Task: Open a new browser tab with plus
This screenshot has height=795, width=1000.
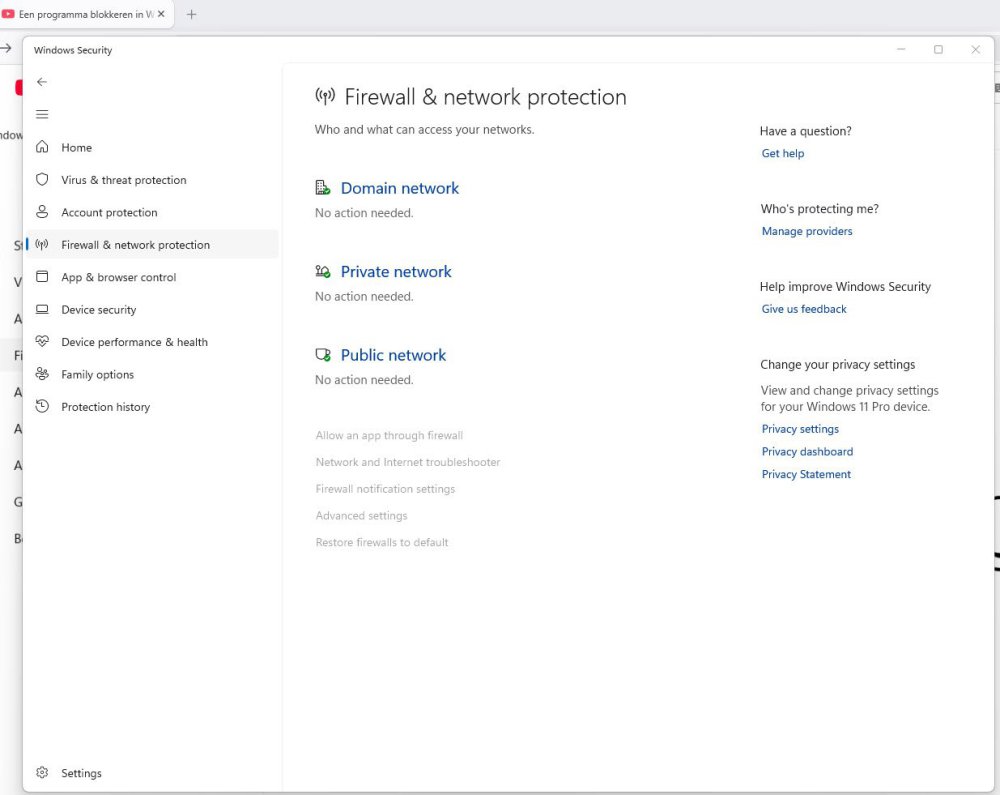Action: coord(191,14)
